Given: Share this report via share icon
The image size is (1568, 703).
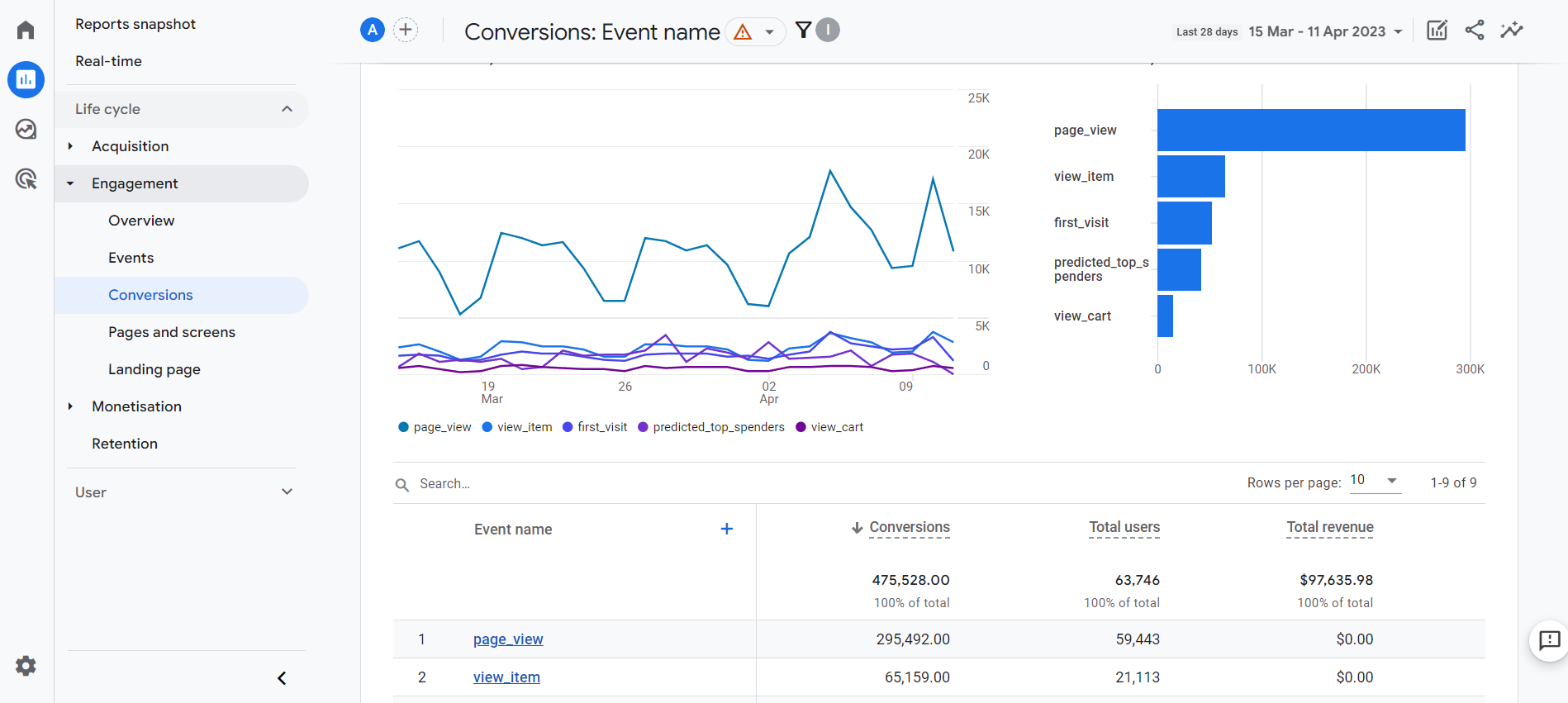Looking at the screenshot, I should [1475, 31].
